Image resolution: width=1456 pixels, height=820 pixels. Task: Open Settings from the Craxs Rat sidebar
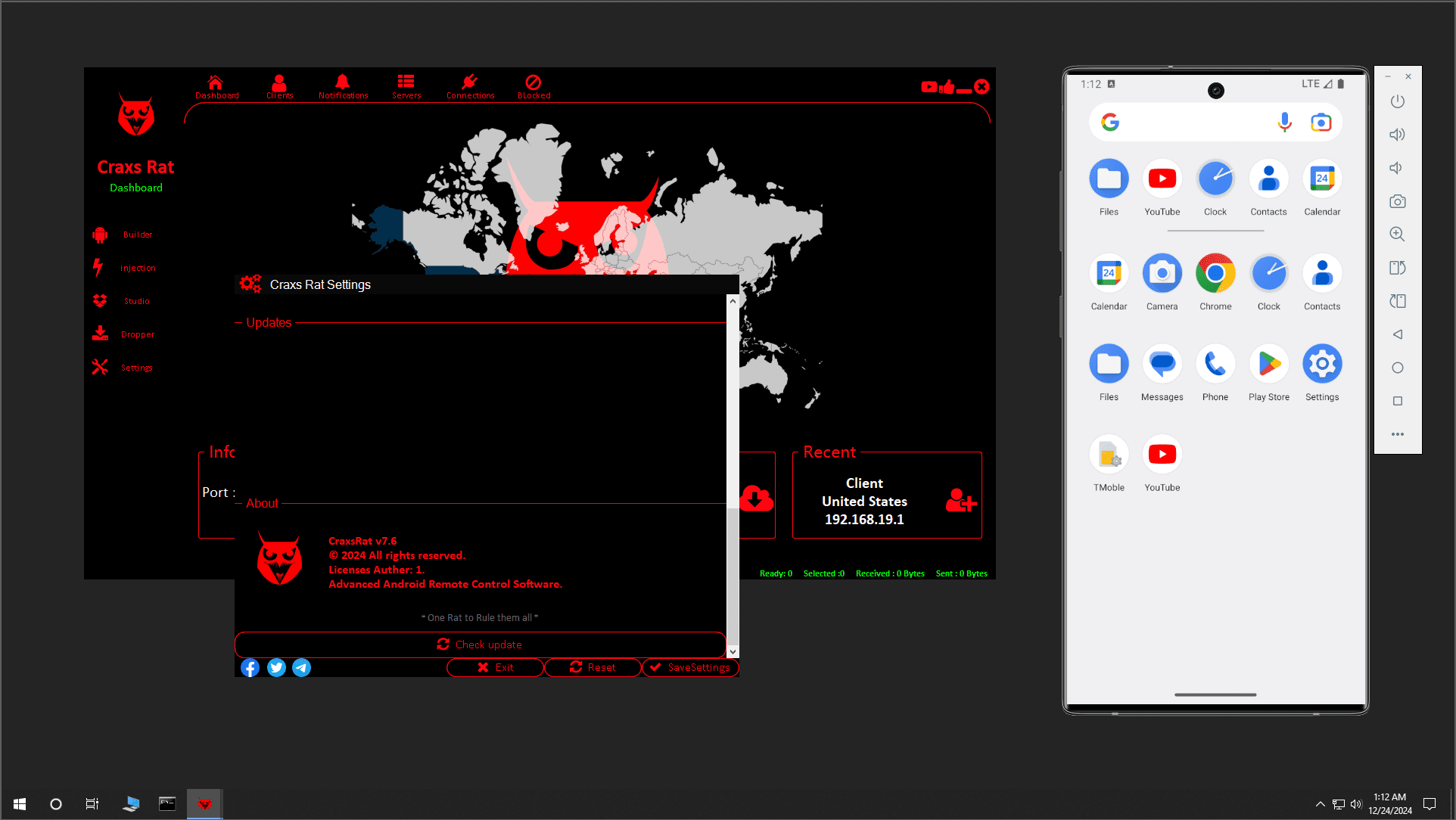pos(123,368)
